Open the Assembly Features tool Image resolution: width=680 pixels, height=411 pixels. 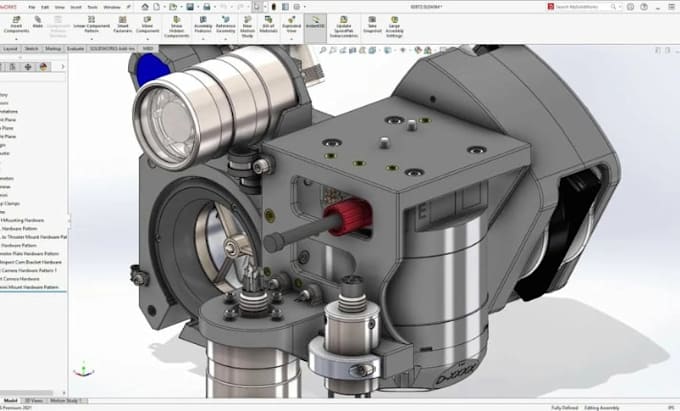pyautogui.click(x=203, y=25)
